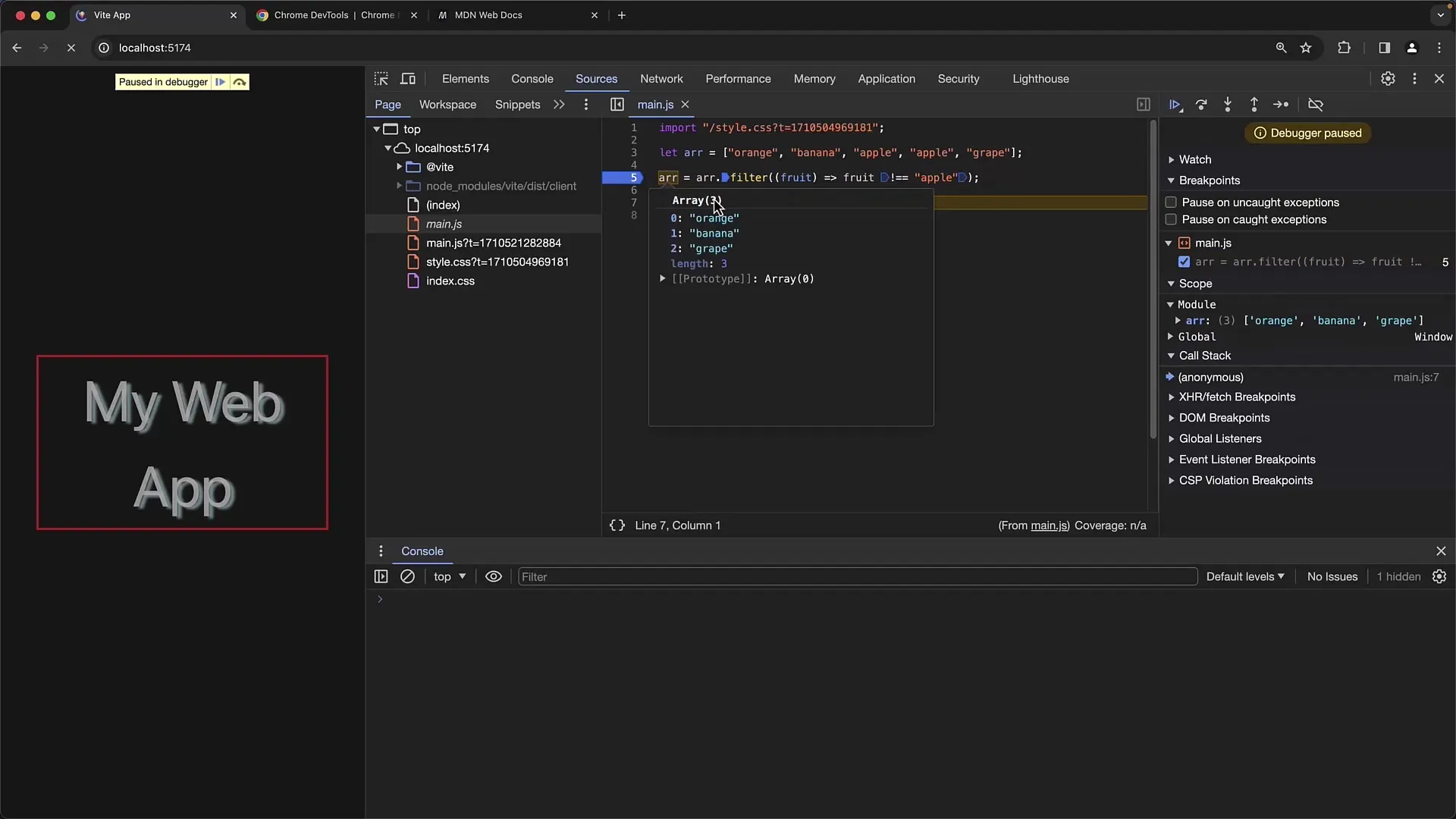Focus the console Filter input

click(857, 577)
